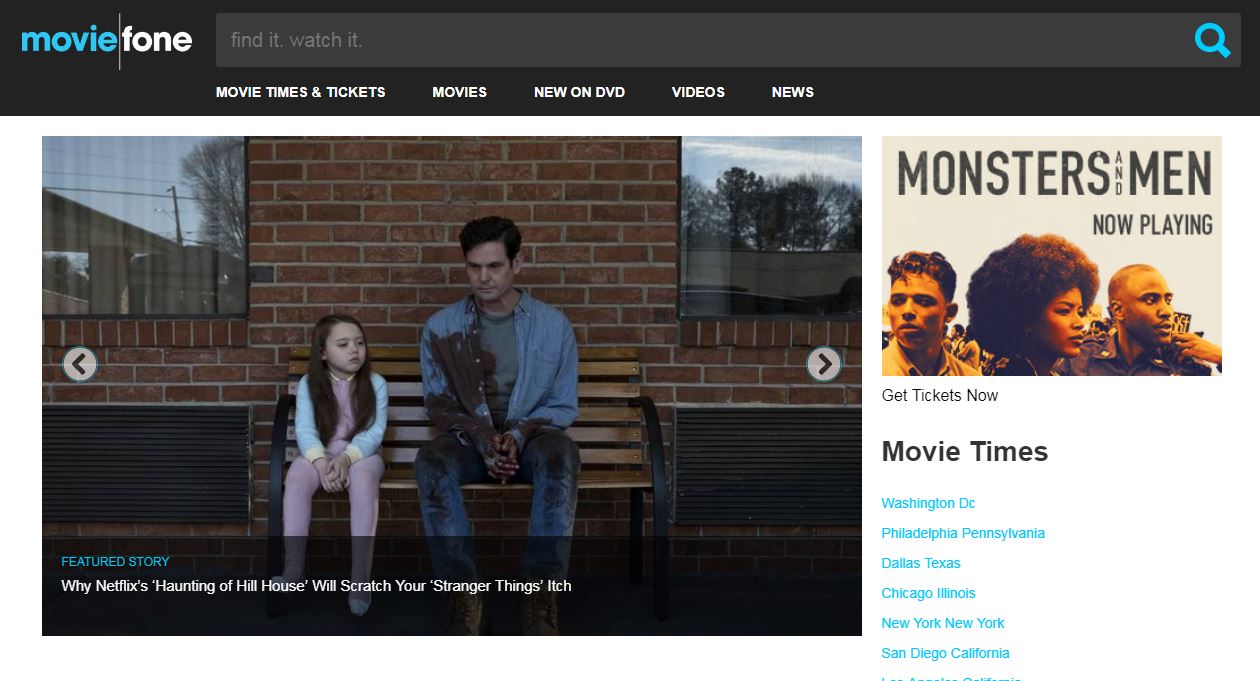1260x681 pixels.
Task: Open New on DVD menu
Action: pyautogui.click(x=579, y=92)
